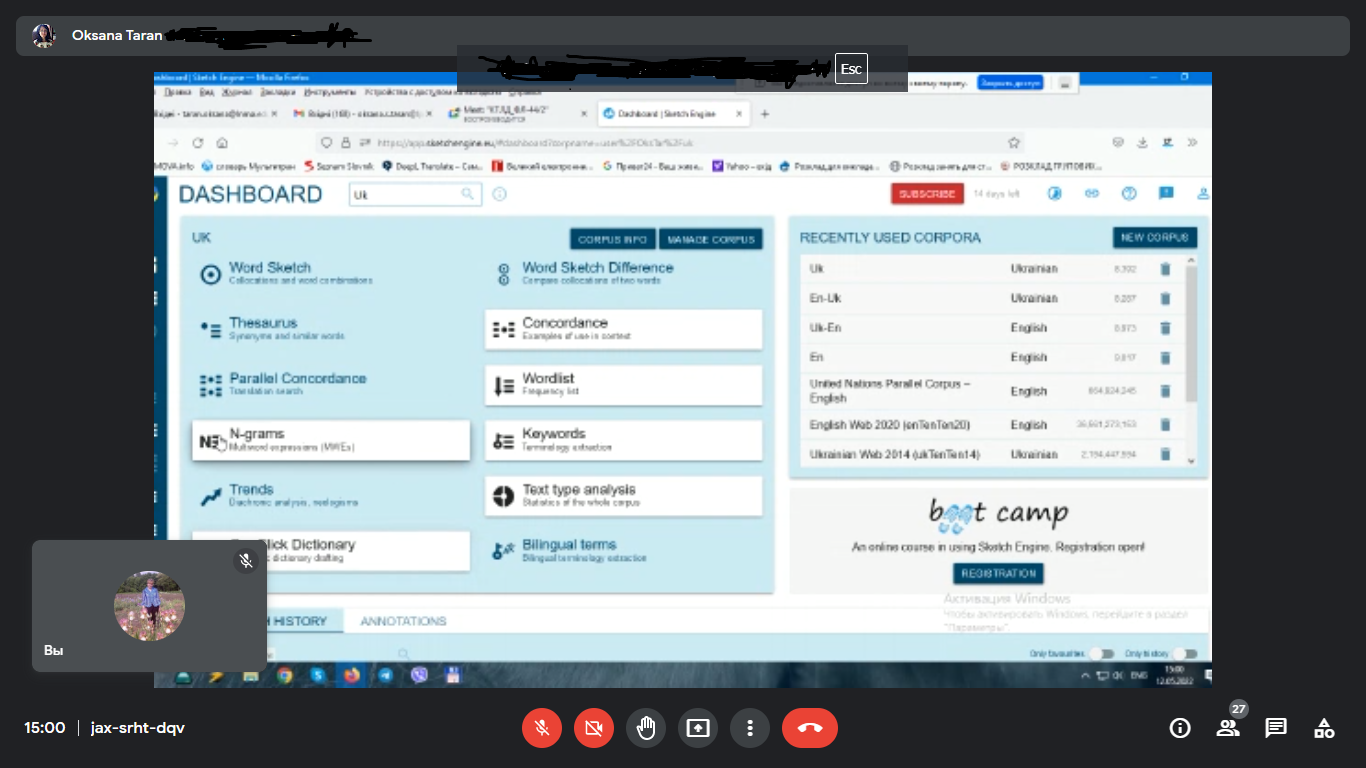Click the corpus search field containing Uk
The width and height of the screenshot is (1366, 768).
pyautogui.click(x=417, y=195)
